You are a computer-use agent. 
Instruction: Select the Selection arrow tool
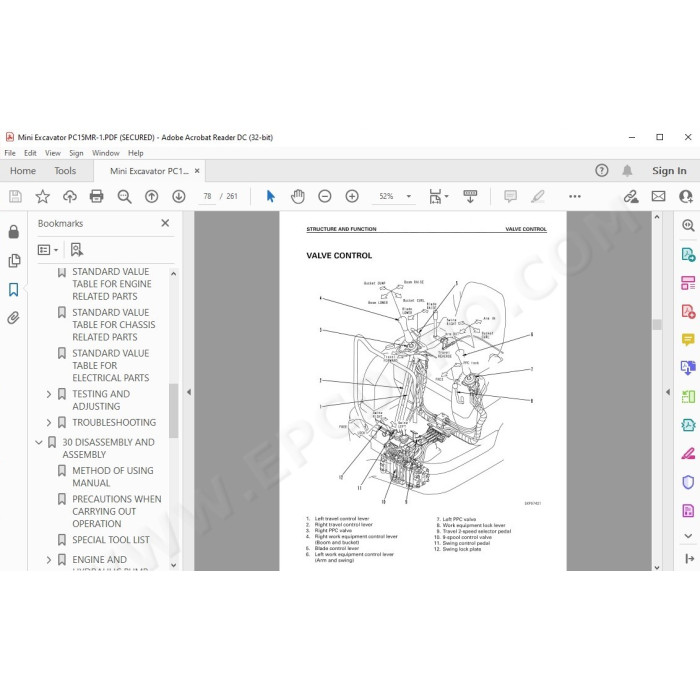(271, 196)
